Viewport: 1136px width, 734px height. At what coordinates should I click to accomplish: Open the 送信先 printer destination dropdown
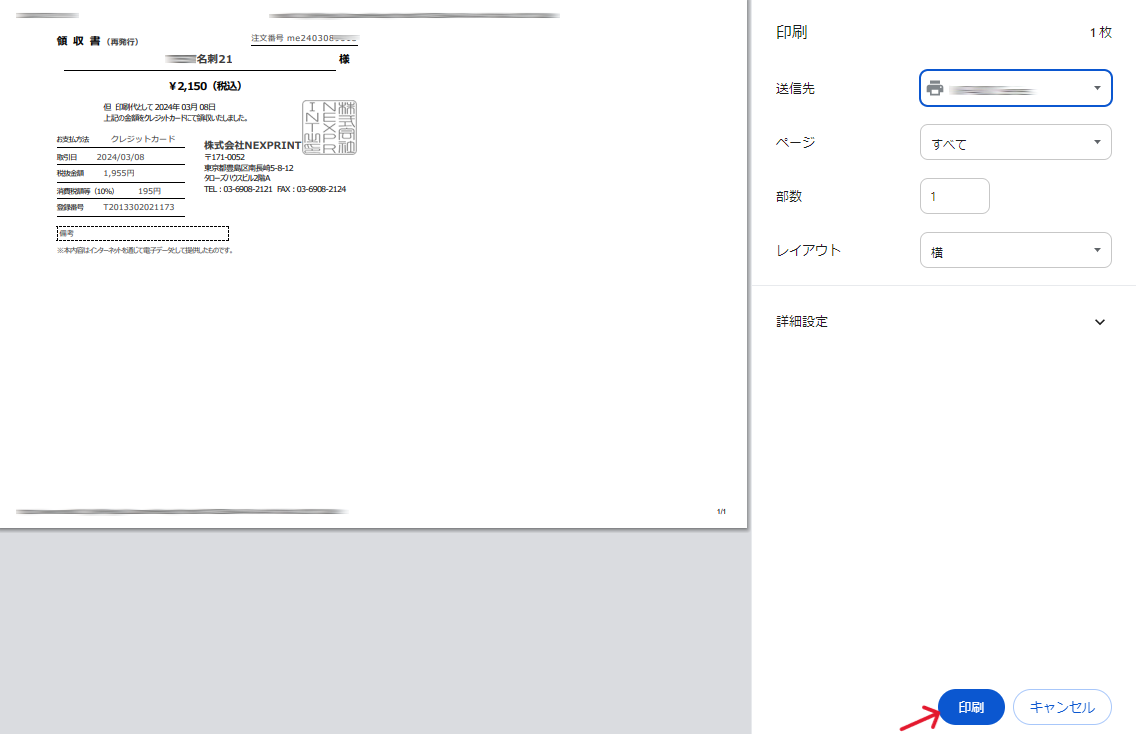point(1016,88)
